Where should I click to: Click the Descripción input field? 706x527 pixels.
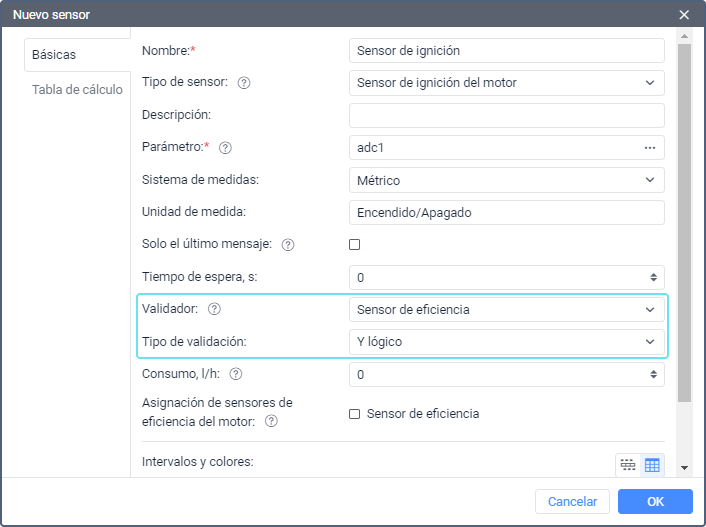(x=507, y=115)
